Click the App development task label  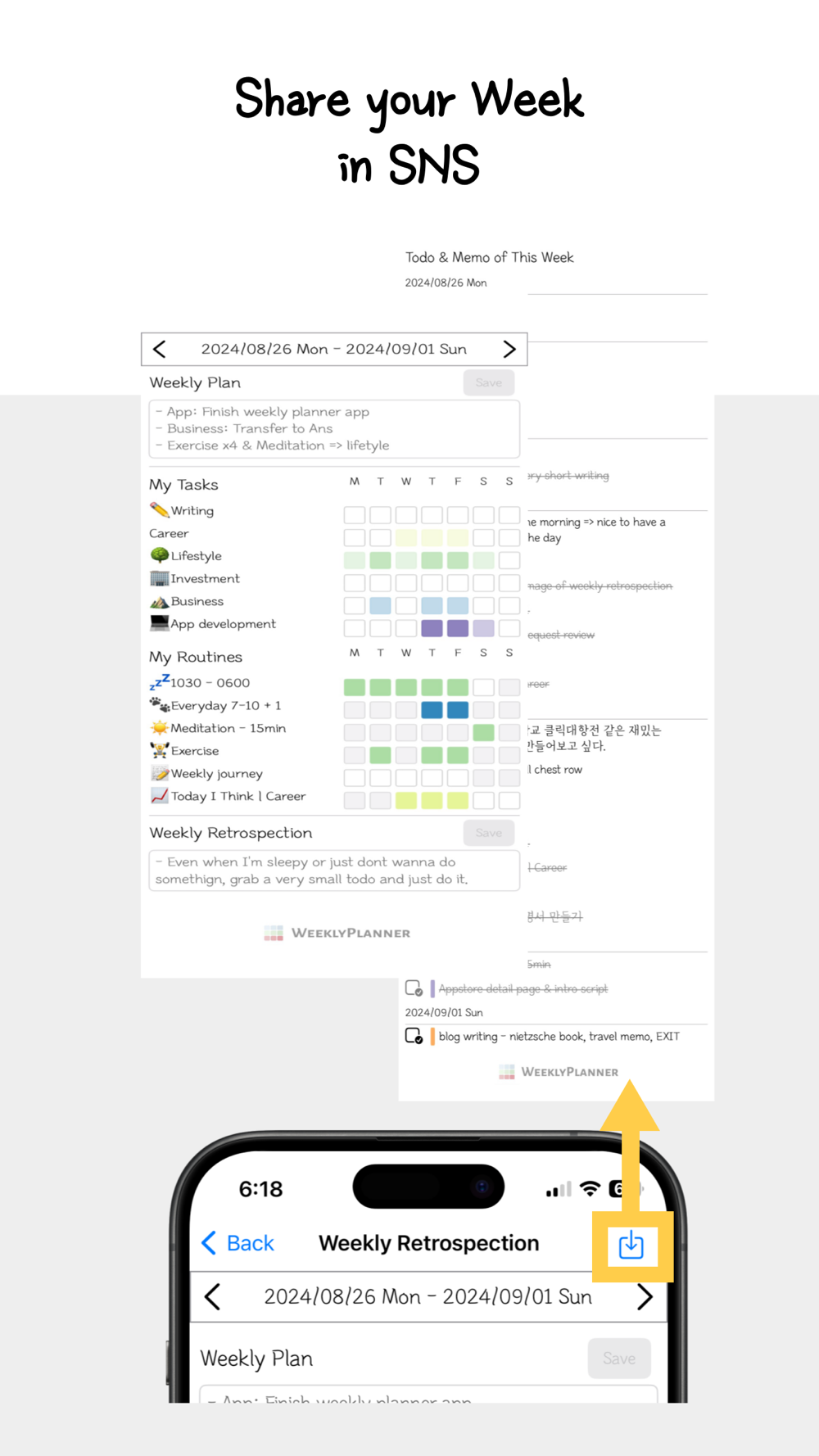[223, 624]
